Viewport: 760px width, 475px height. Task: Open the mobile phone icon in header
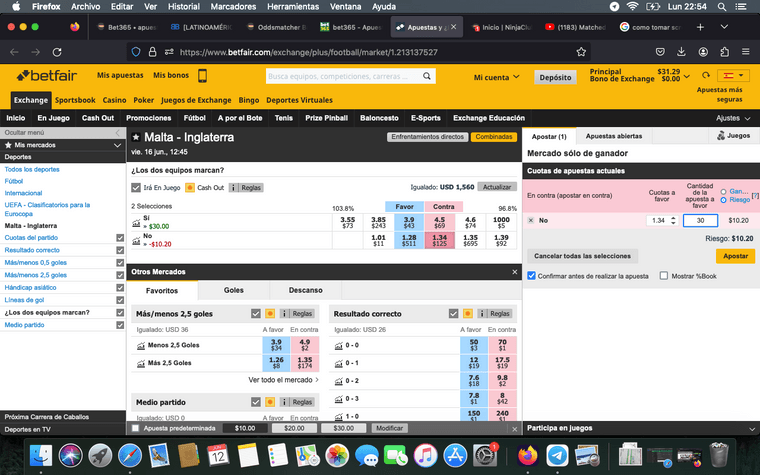[203, 76]
